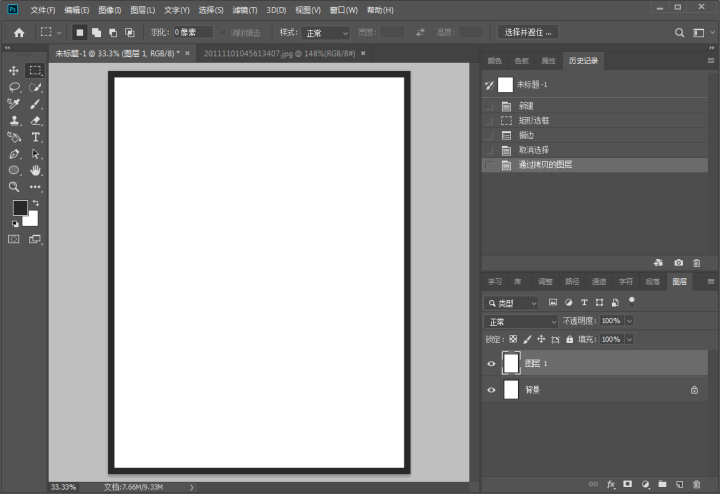Choose Add to Selection mode icon

(x=96, y=33)
